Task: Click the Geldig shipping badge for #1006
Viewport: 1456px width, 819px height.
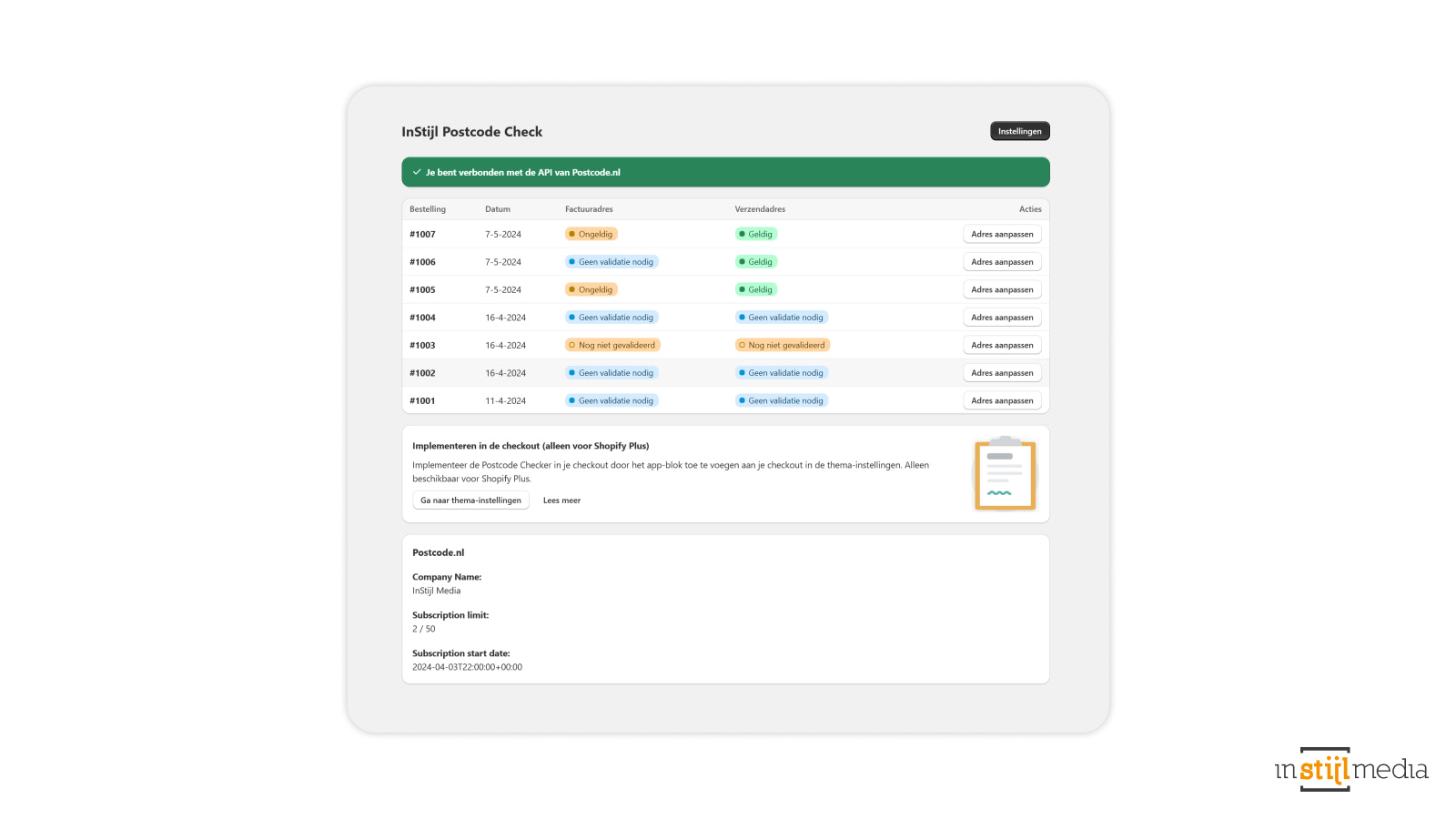Action: click(756, 262)
